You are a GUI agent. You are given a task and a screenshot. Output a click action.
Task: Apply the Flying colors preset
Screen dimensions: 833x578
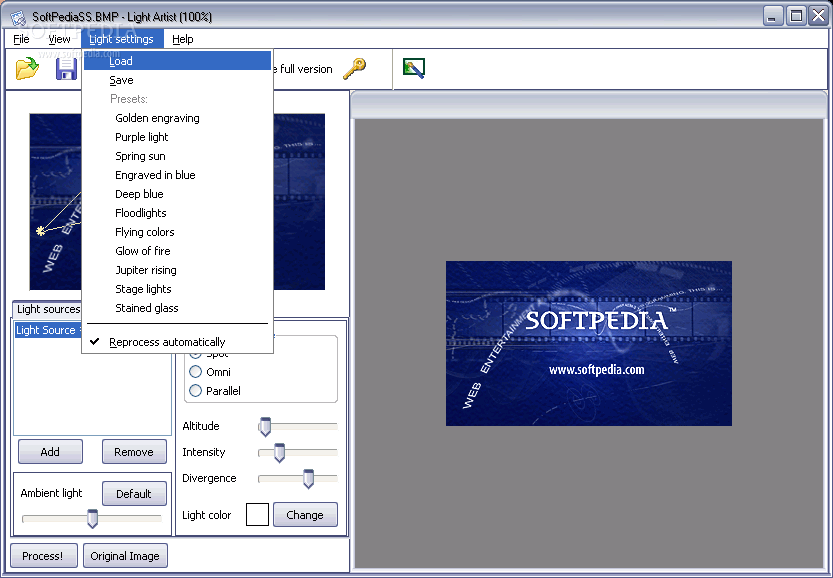177,232
